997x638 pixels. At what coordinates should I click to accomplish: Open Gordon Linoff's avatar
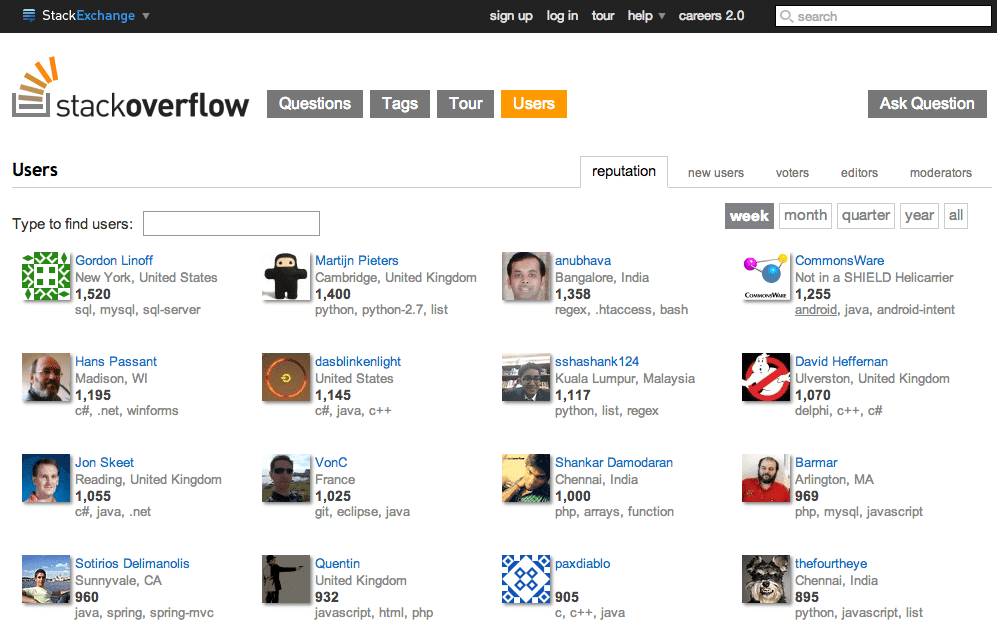(x=46, y=276)
